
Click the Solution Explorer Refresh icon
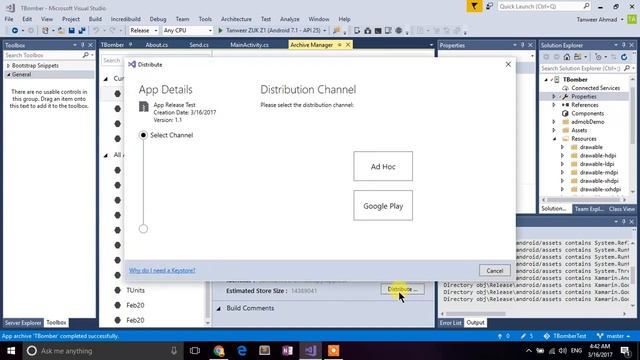[x=624, y=57]
